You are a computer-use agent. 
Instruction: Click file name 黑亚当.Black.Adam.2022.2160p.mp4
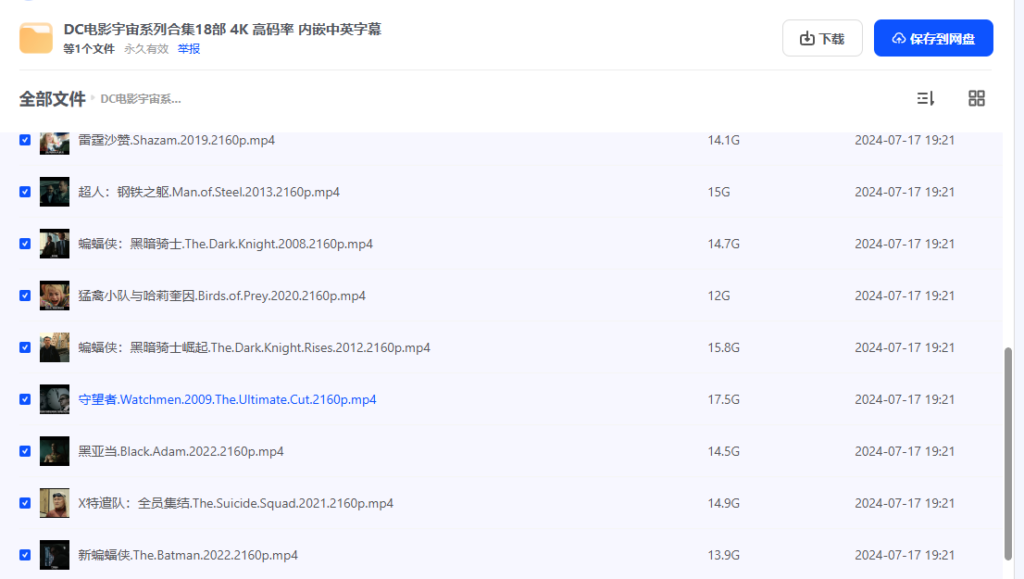[181, 451]
